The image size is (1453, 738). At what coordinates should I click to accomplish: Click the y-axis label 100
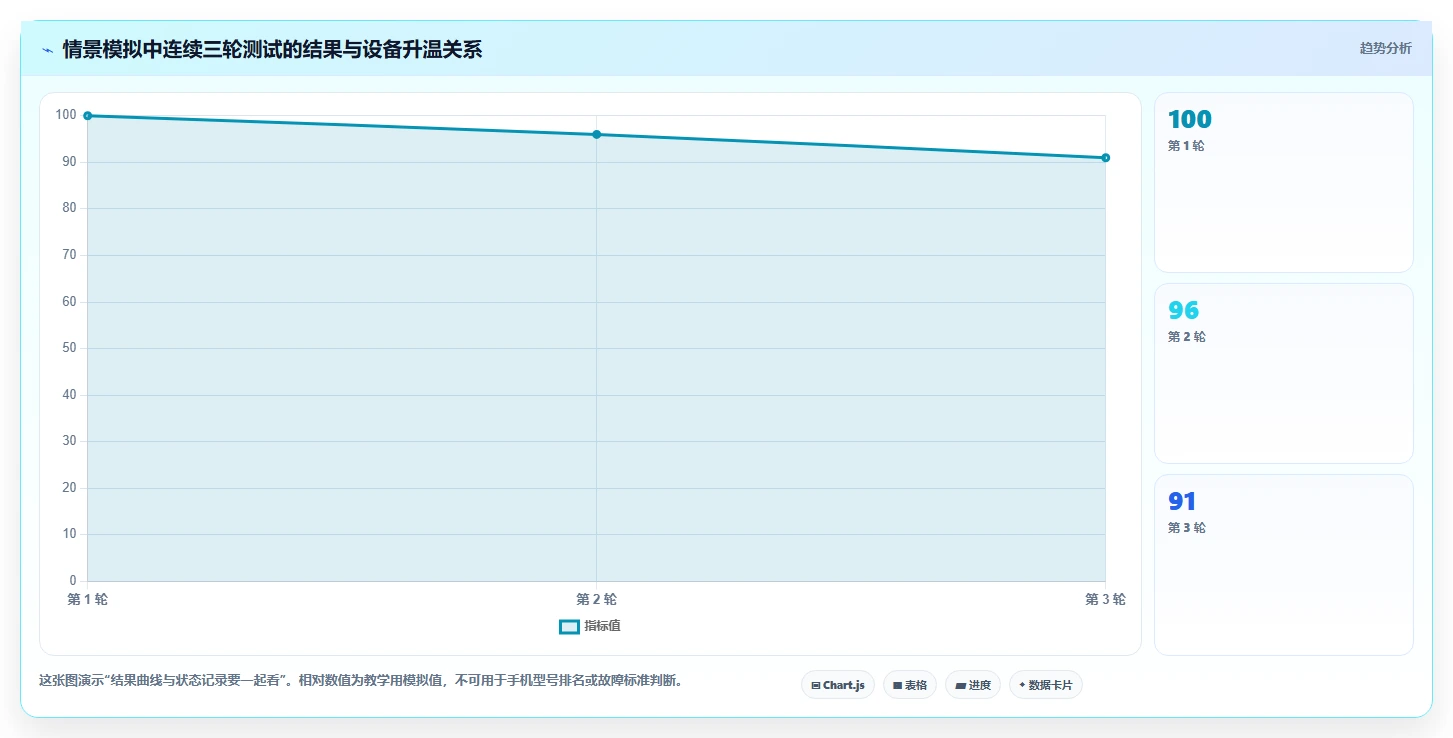(x=66, y=115)
